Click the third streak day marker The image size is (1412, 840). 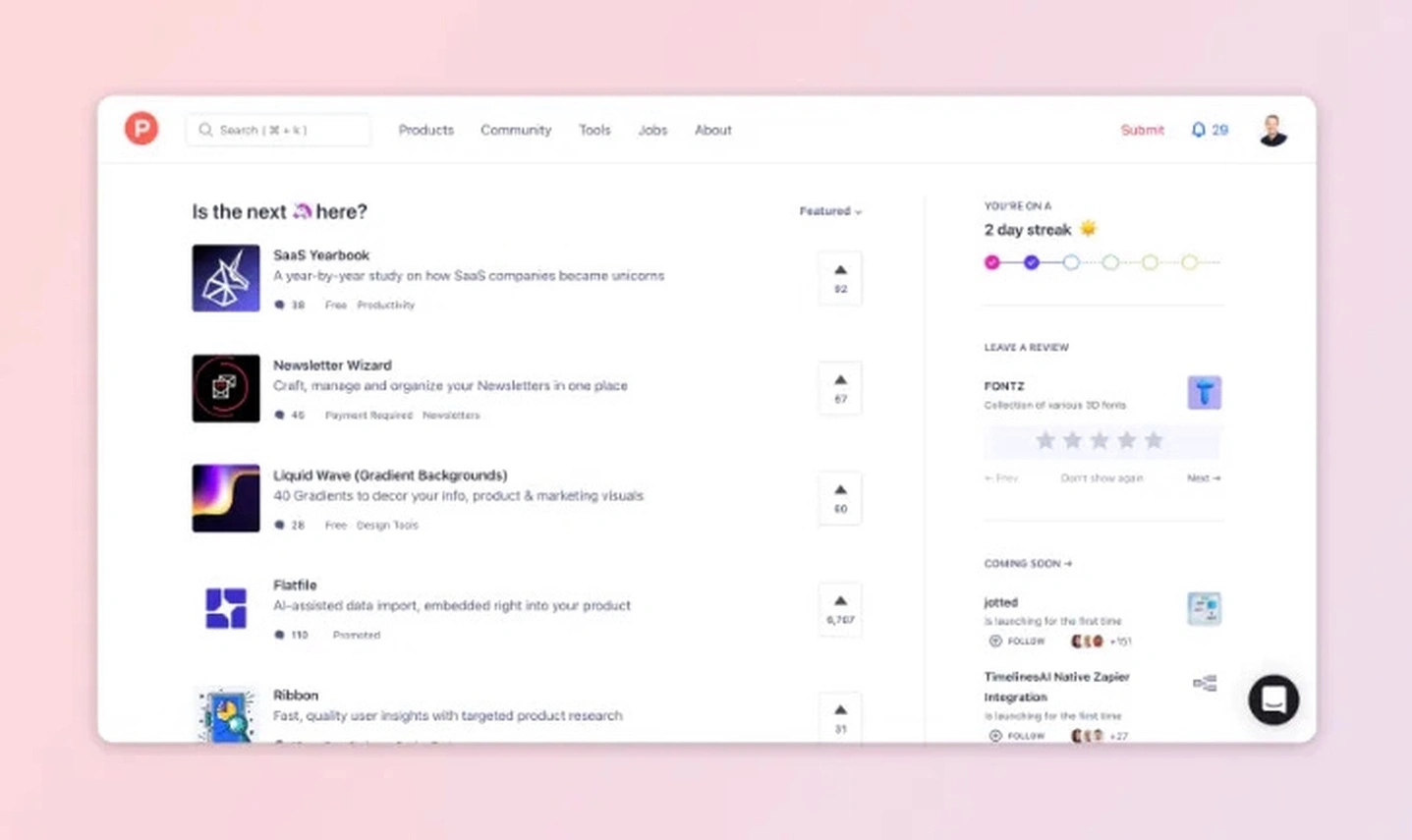click(x=1071, y=262)
